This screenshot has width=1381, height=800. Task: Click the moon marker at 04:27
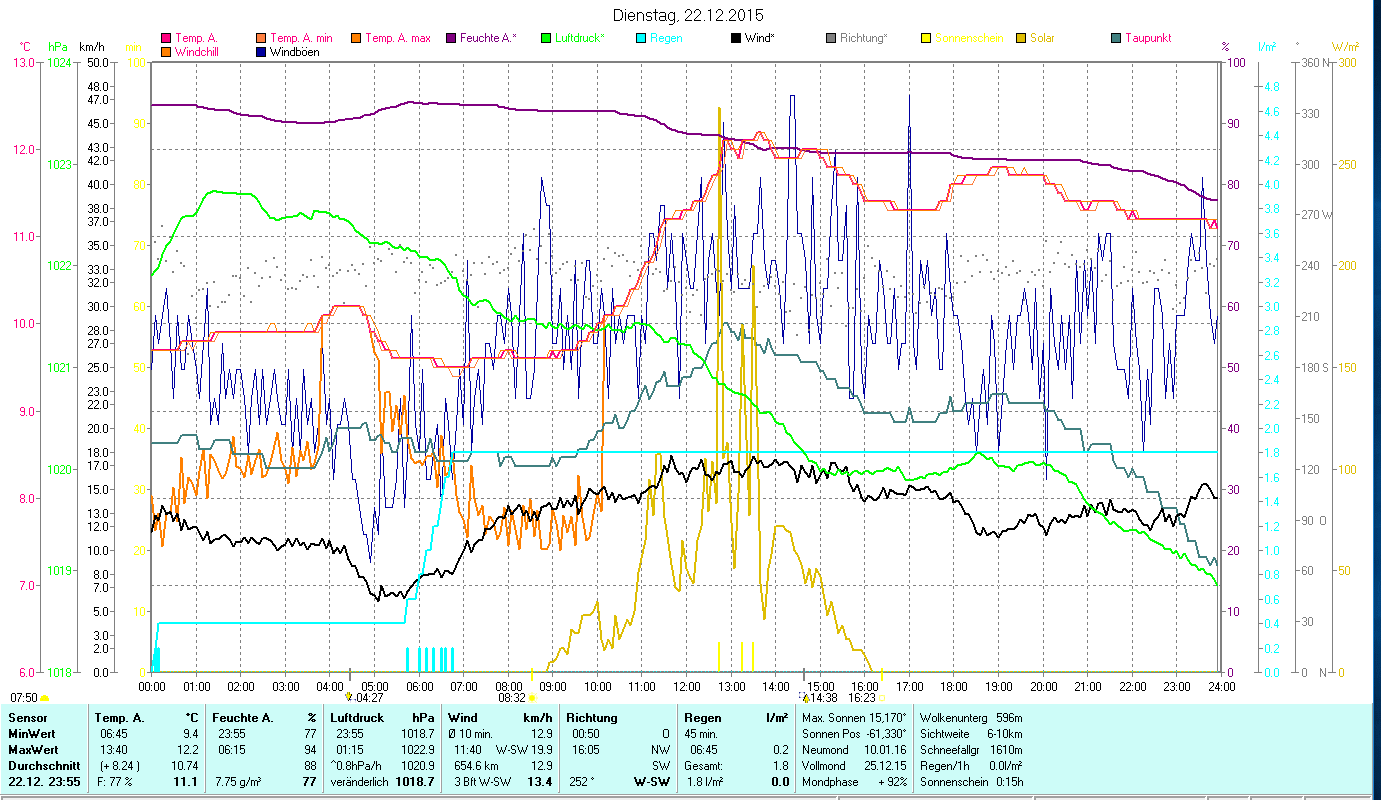coord(349,697)
